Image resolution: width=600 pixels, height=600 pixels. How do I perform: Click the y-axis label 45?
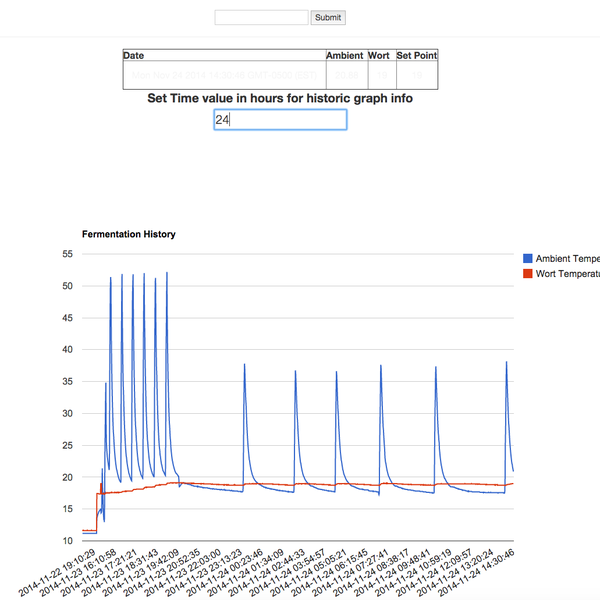coord(67,318)
